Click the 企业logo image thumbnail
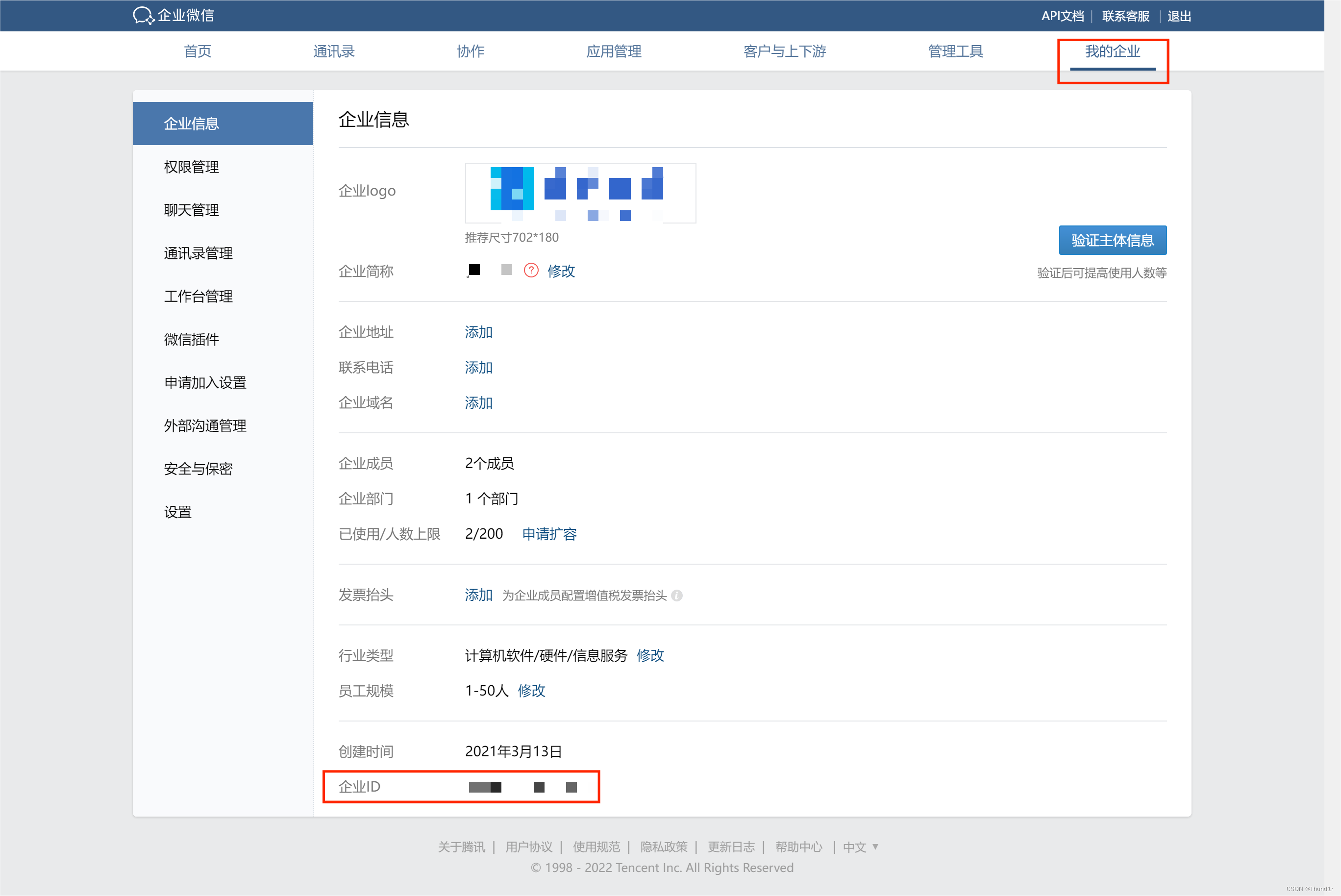1341x896 pixels. pos(580,193)
